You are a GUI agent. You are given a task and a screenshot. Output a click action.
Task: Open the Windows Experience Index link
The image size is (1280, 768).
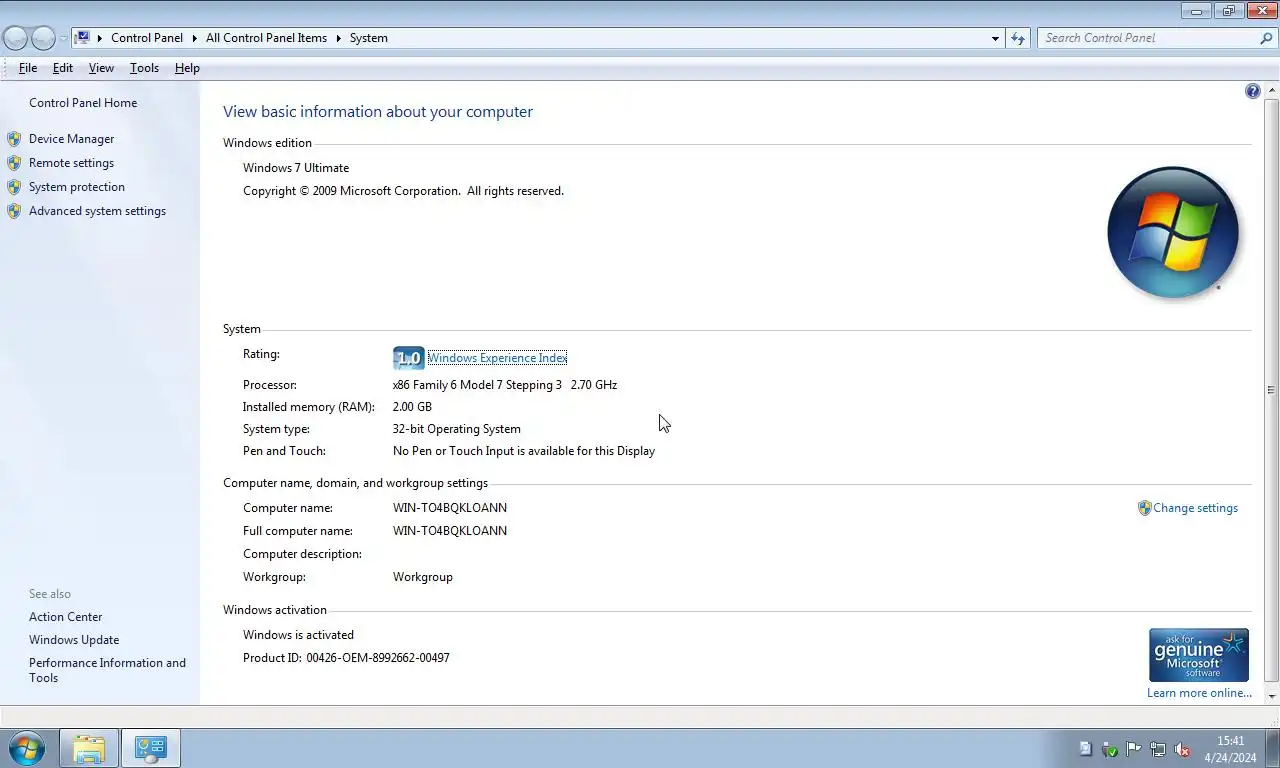[x=497, y=358]
